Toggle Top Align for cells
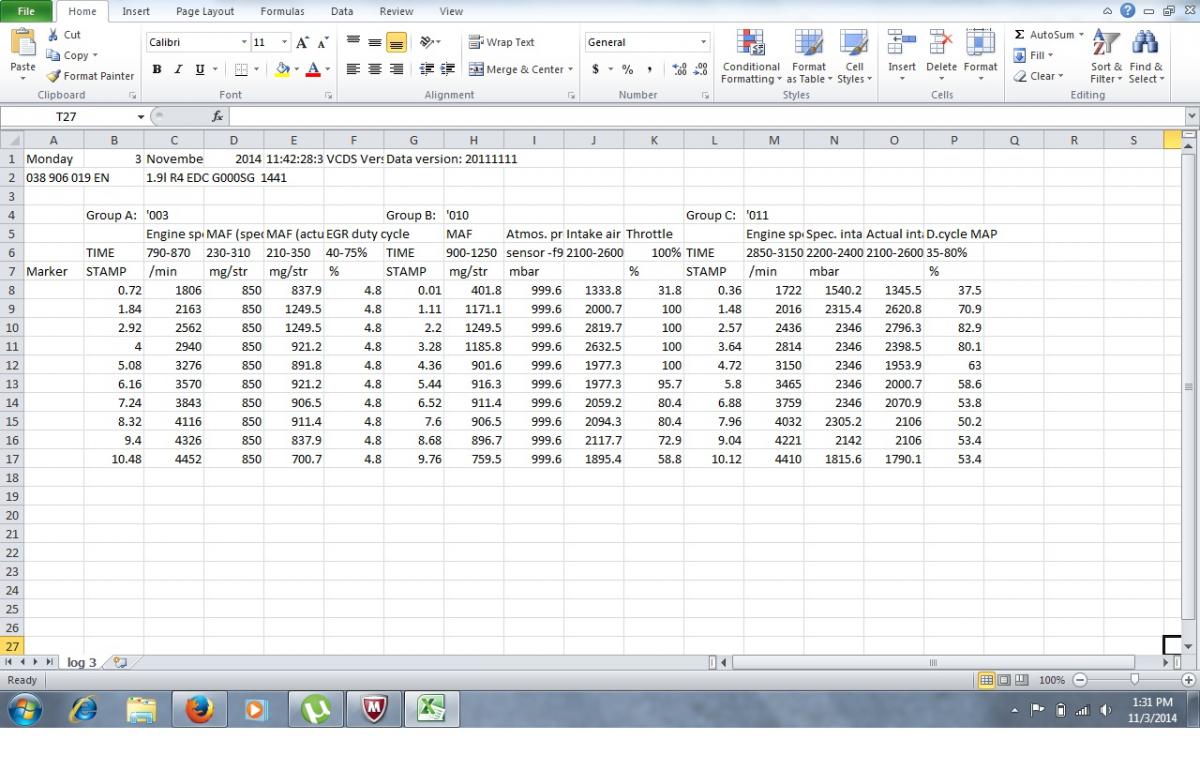The height and width of the screenshot is (770, 1200). pyautogui.click(x=353, y=43)
